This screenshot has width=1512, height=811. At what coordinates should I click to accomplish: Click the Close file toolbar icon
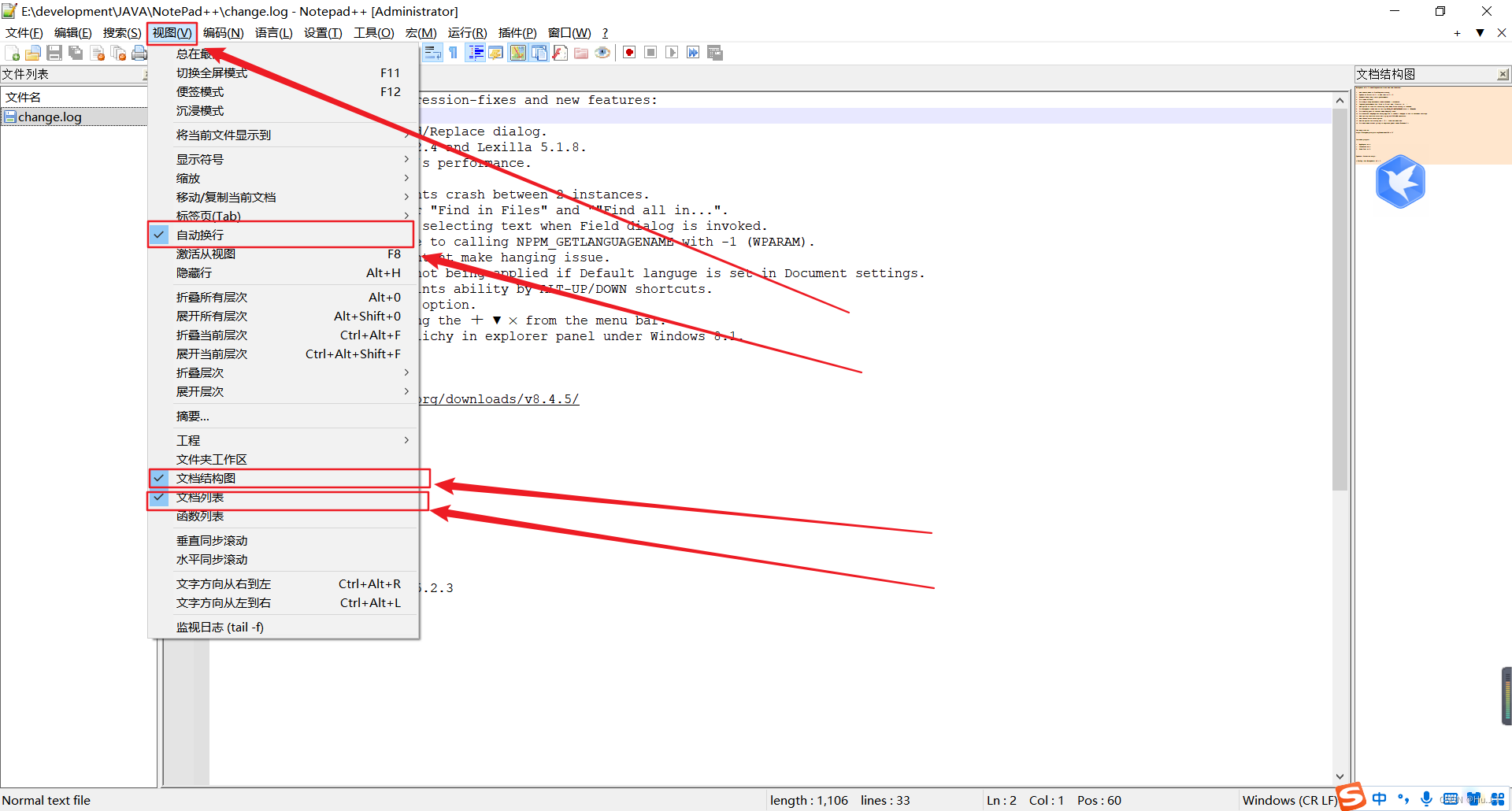(x=98, y=53)
